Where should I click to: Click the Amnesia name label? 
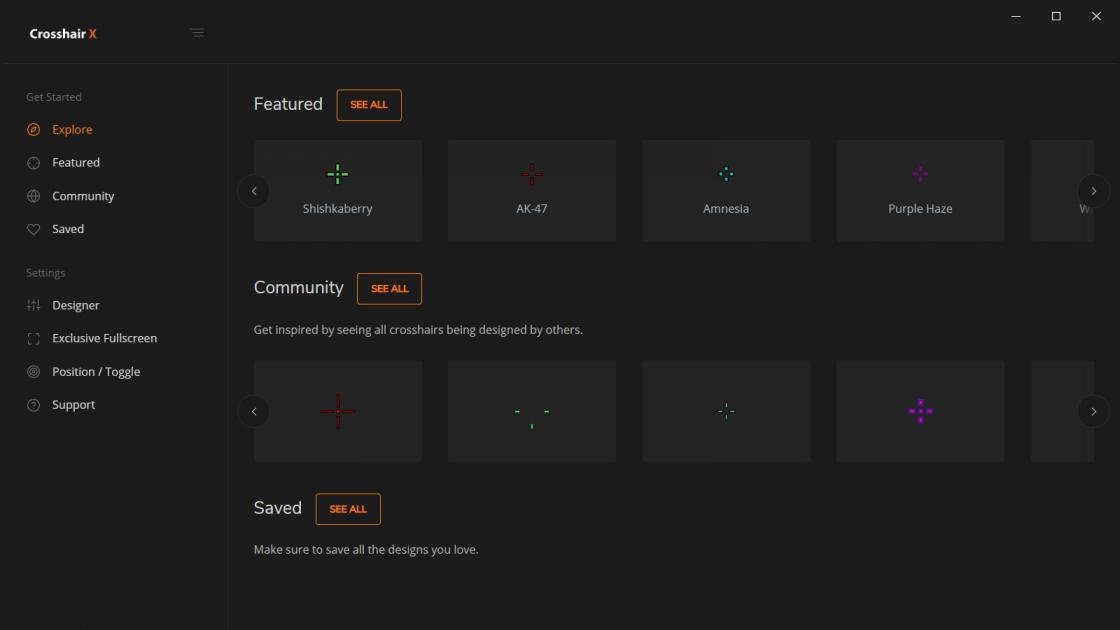726,209
